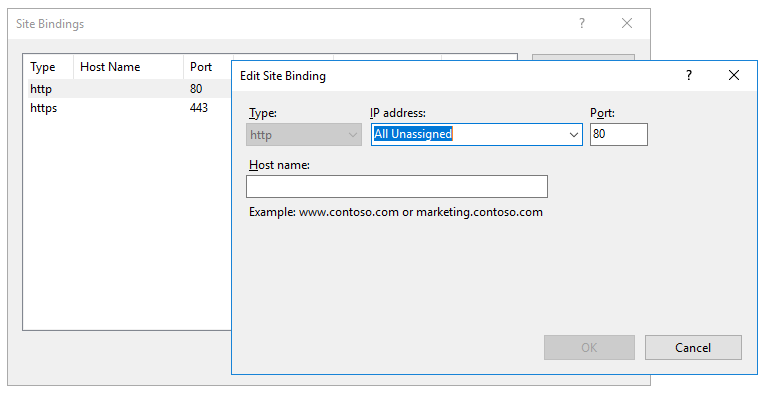Open the IP address dropdown
Viewport: 765px width, 393px height.
pyautogui.click(x=574, y=135)
